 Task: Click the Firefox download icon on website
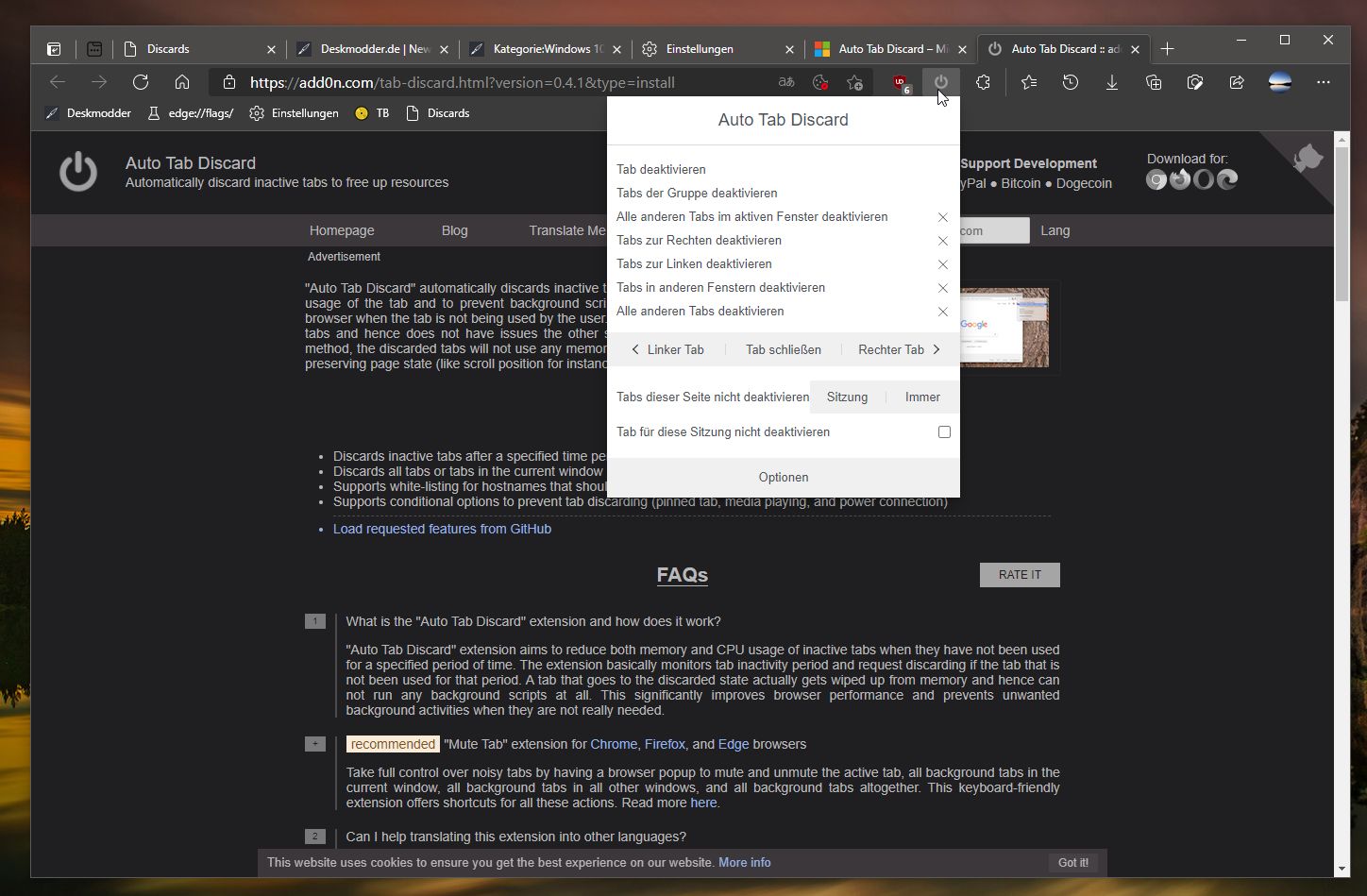1180,179
